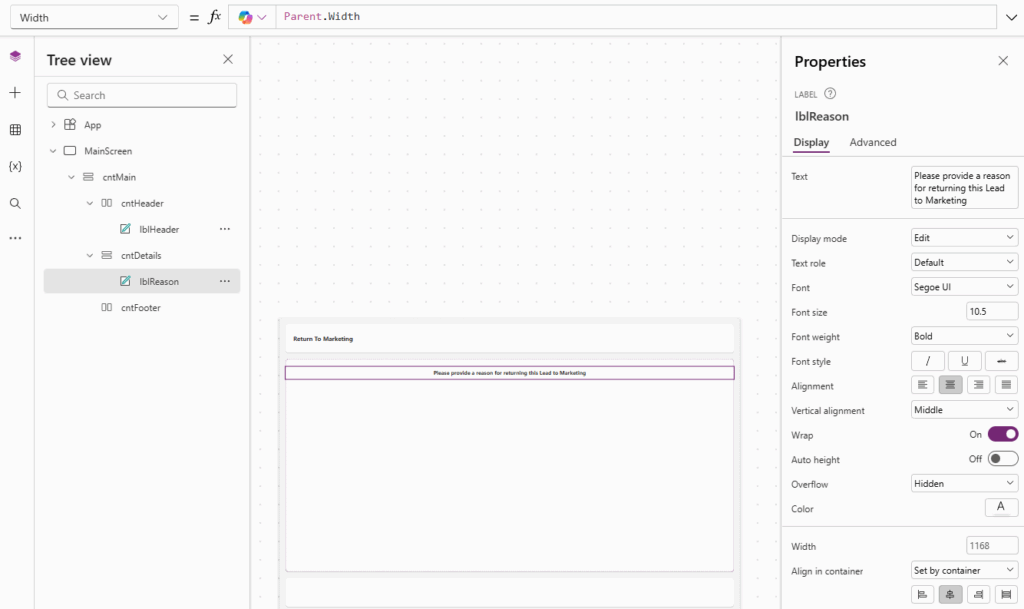Screen dimensions: 1024x609
Task: Click the underline font style button
Action: (x=964, y=361)
